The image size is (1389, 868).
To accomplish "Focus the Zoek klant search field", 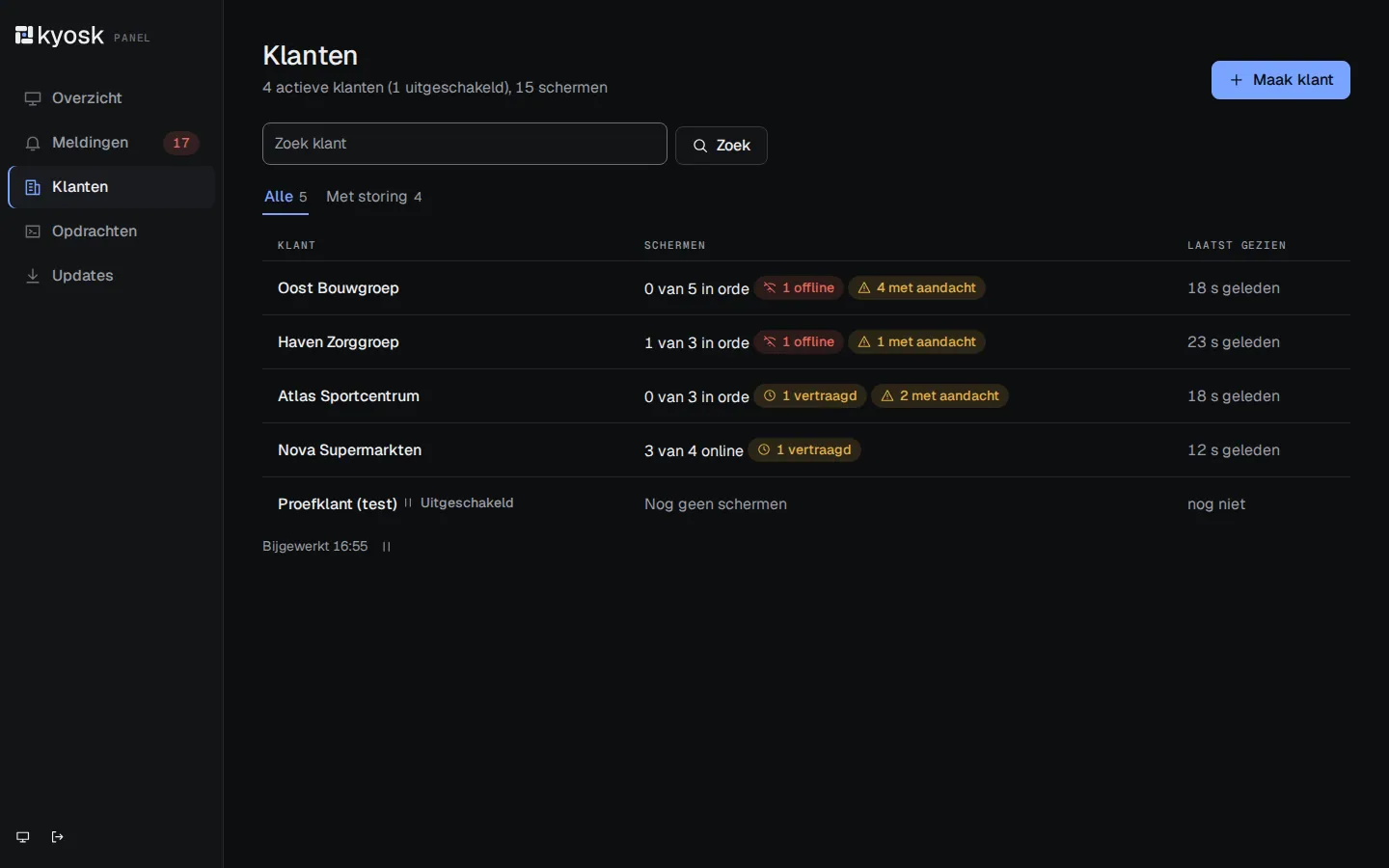I will [465, 144].
